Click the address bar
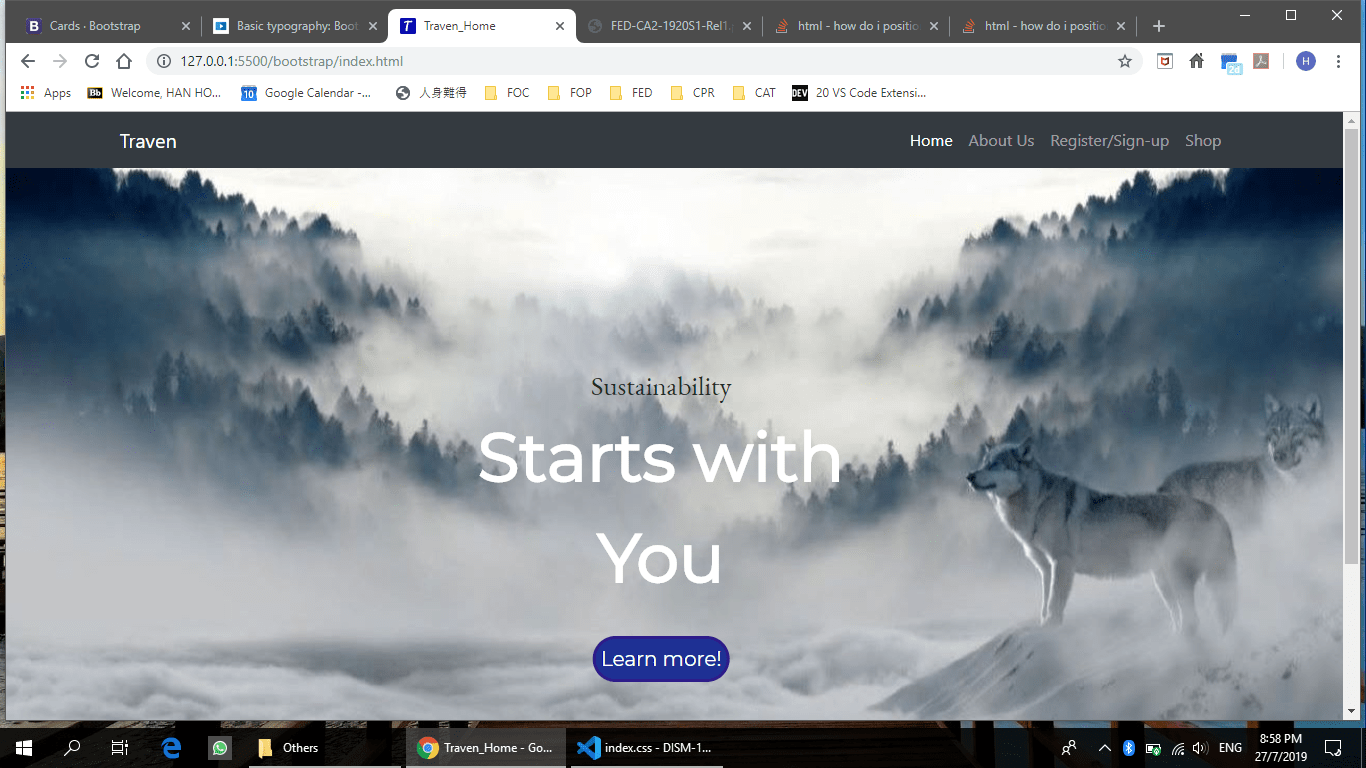The height and width of the screenshot is (768, 1366). click(400, 61)
